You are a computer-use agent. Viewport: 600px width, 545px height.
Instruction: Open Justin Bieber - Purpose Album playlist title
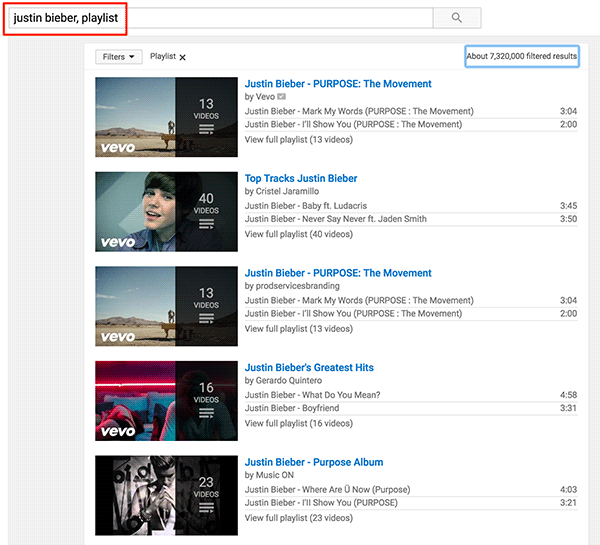point(314,462)
